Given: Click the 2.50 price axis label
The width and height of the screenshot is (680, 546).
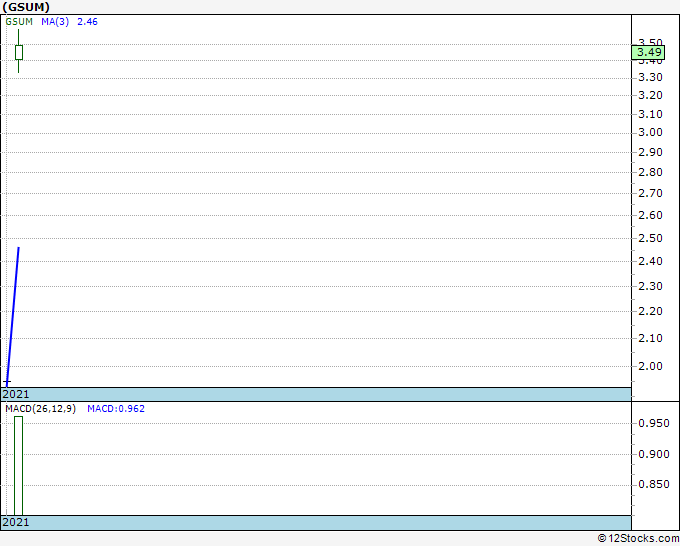Looking at the screenshot, I should click(x=651, y=239).
